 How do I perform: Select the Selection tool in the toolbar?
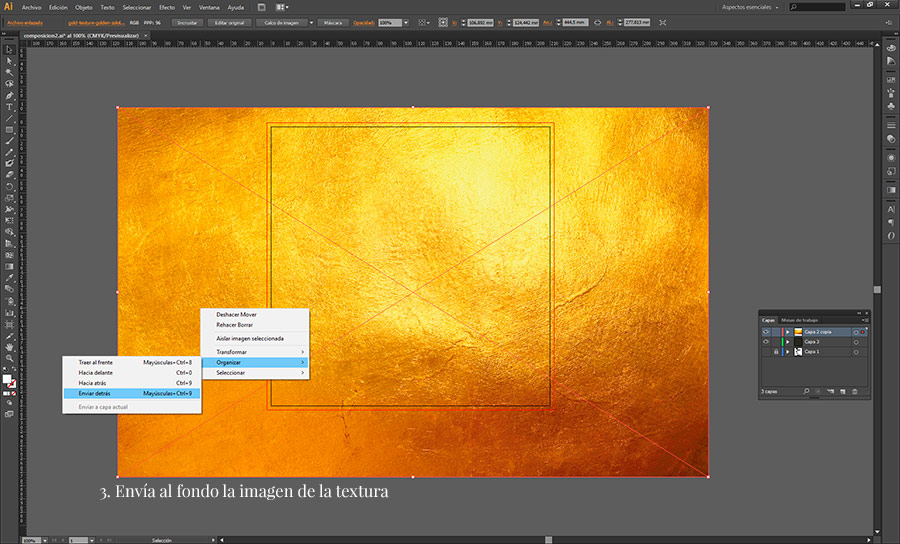(9, 49)
